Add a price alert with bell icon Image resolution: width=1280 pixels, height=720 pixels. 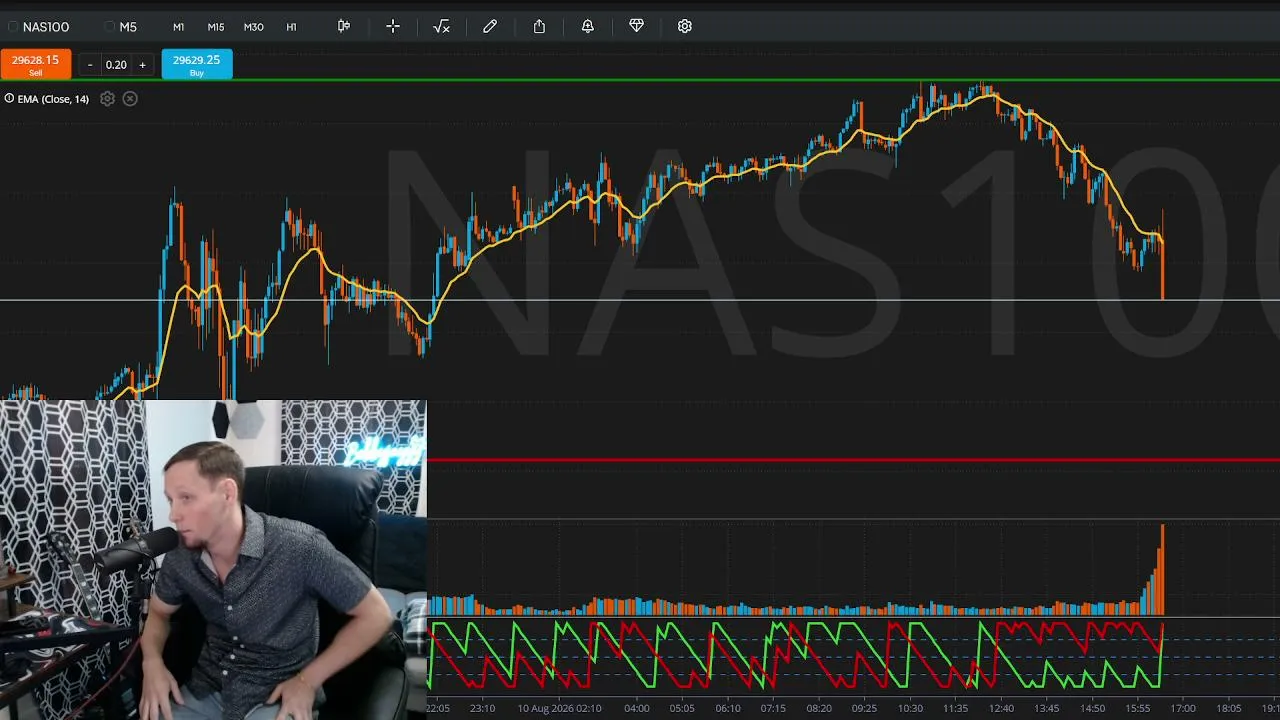588,26
